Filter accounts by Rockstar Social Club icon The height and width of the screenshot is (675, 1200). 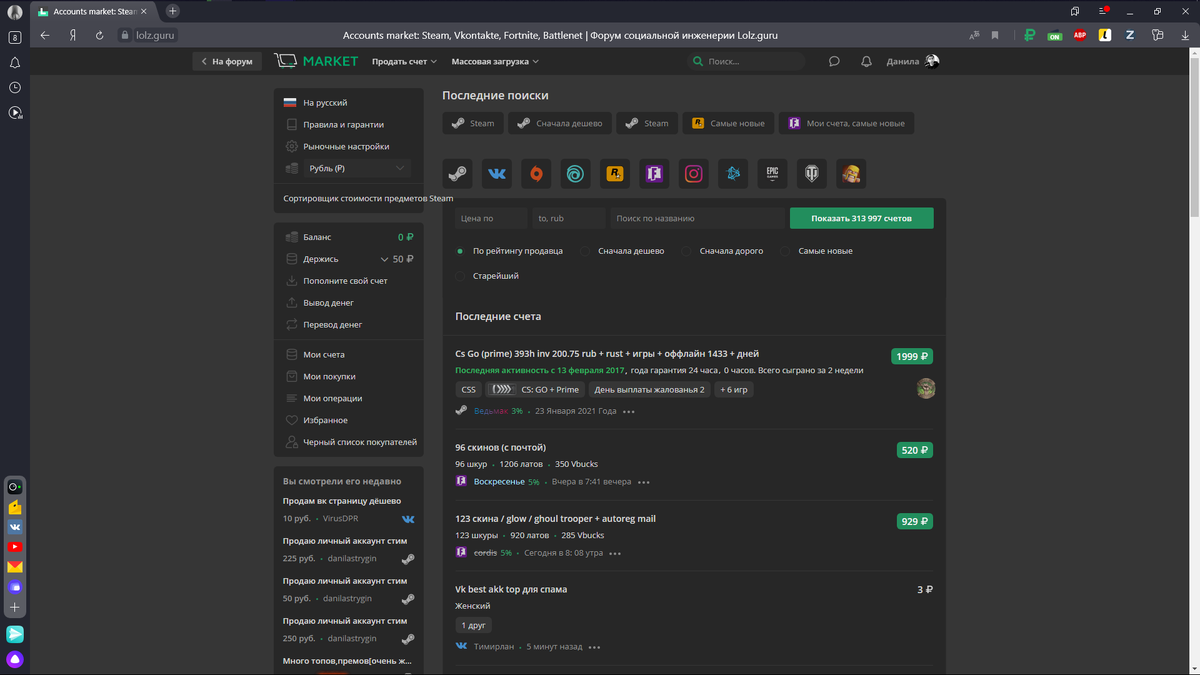point(615,173)
